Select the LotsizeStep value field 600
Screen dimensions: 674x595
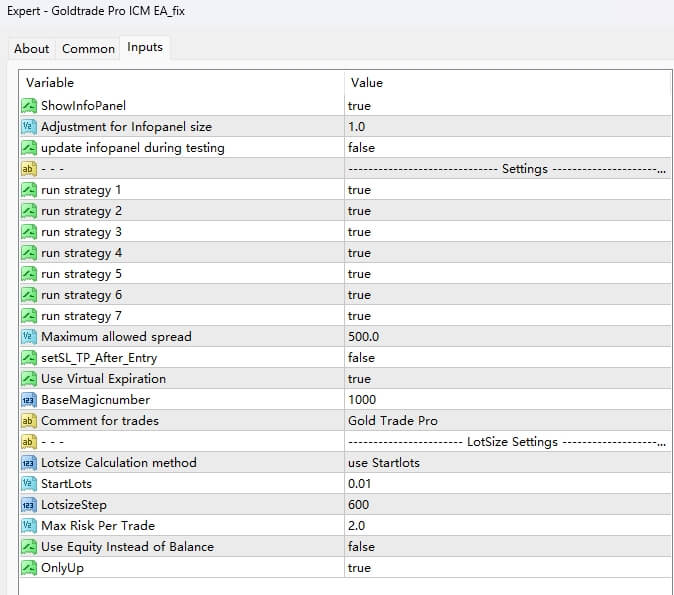tap(358, 505)
